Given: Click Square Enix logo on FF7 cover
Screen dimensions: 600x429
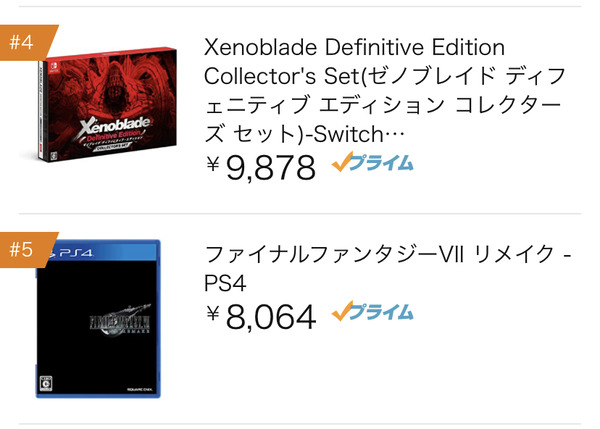Looking at the screenshot, I should click(139, 389).
